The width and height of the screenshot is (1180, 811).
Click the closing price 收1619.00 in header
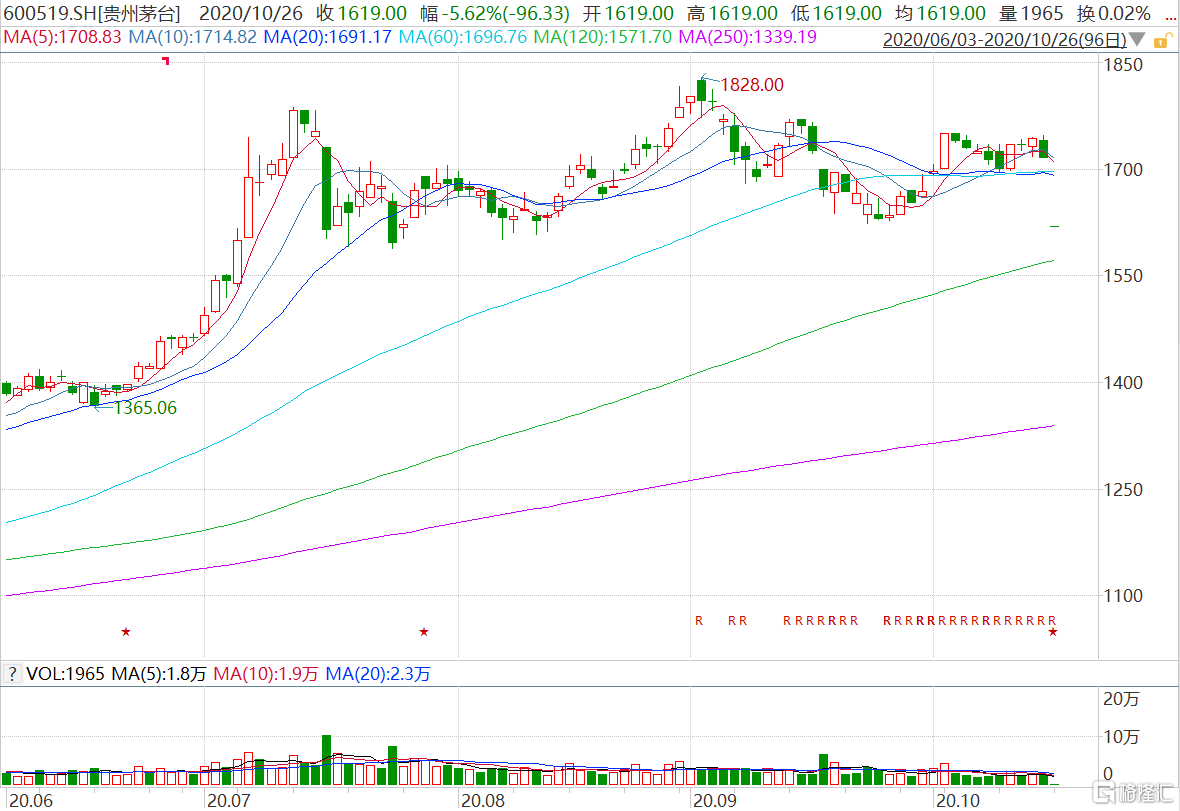[x=361, y=14]
